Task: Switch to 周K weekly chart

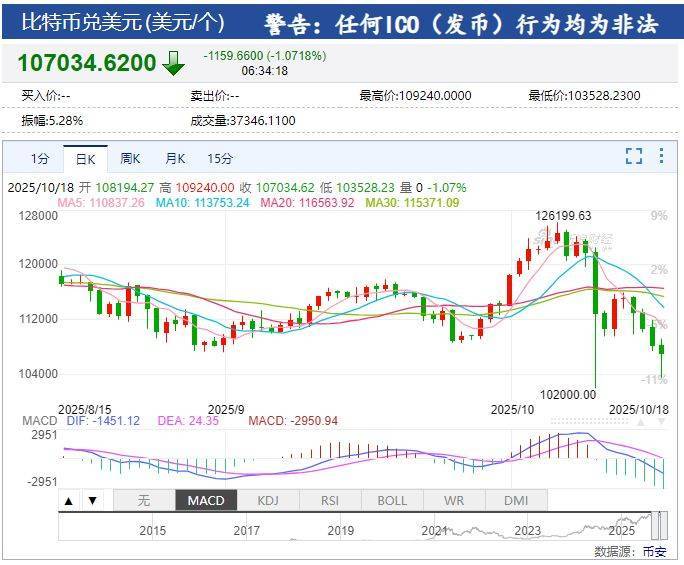Action: click(130, 158)
